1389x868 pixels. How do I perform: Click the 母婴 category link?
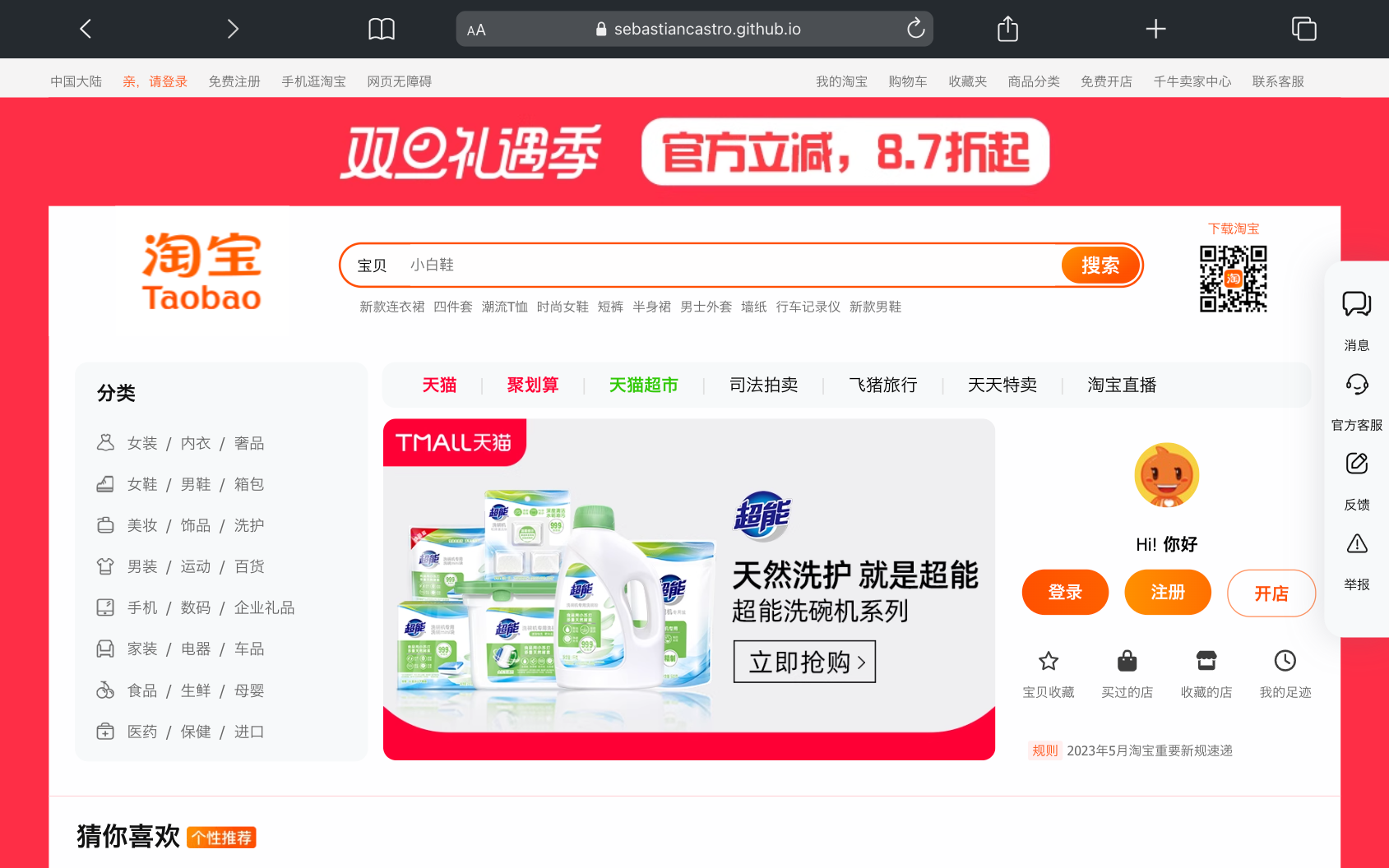pyautogui.click(x=249, y=690)
